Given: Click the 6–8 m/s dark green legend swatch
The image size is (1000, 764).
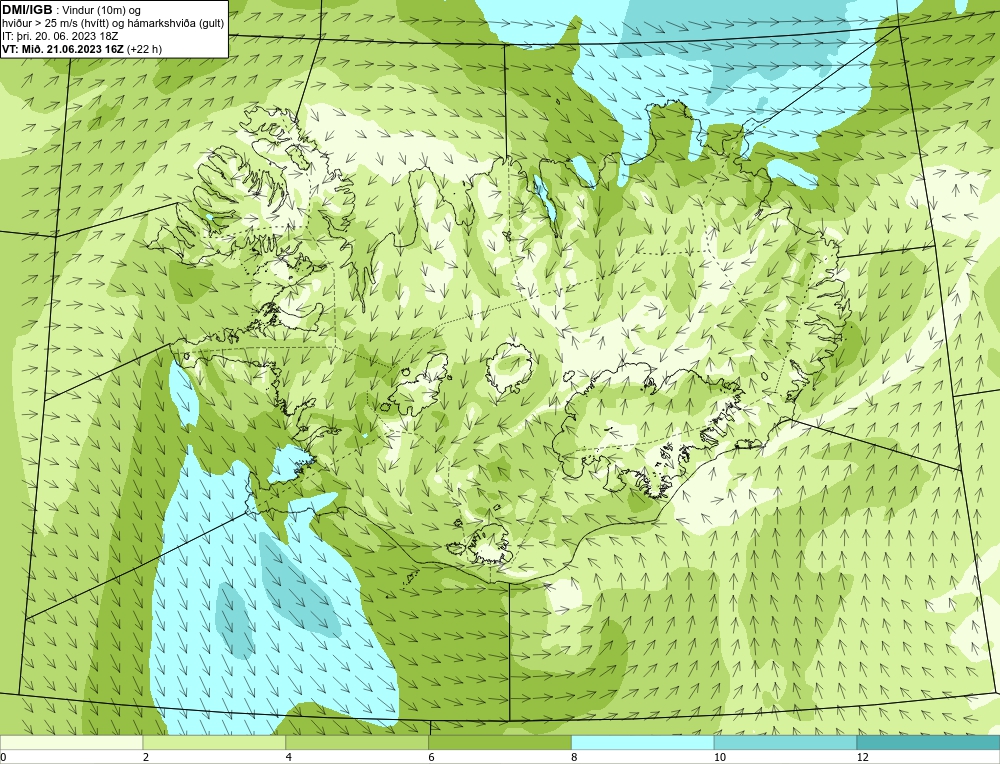Looking at the screenshot, I should point(500,743).
